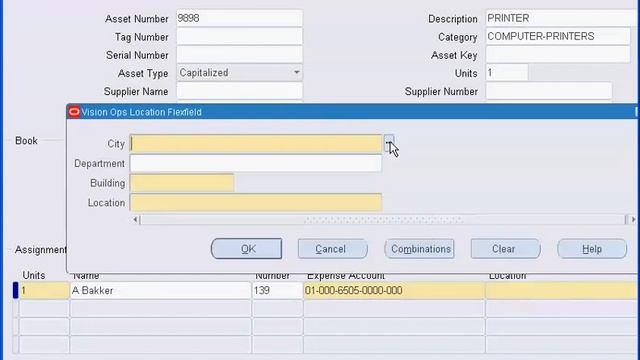
Task: Open the Combinations button
Action: (419, 249)
